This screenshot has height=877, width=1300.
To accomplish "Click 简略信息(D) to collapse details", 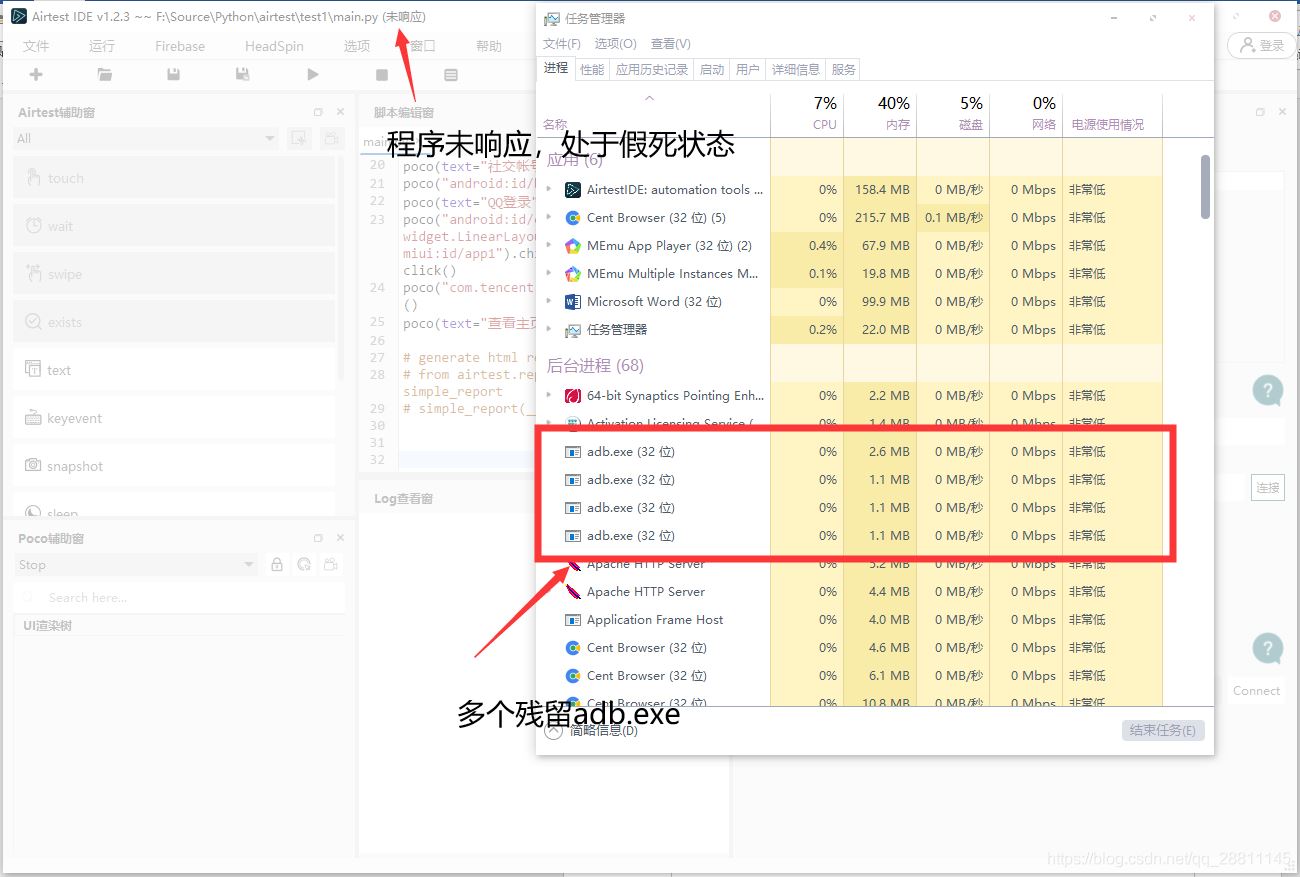I will 591,730.
